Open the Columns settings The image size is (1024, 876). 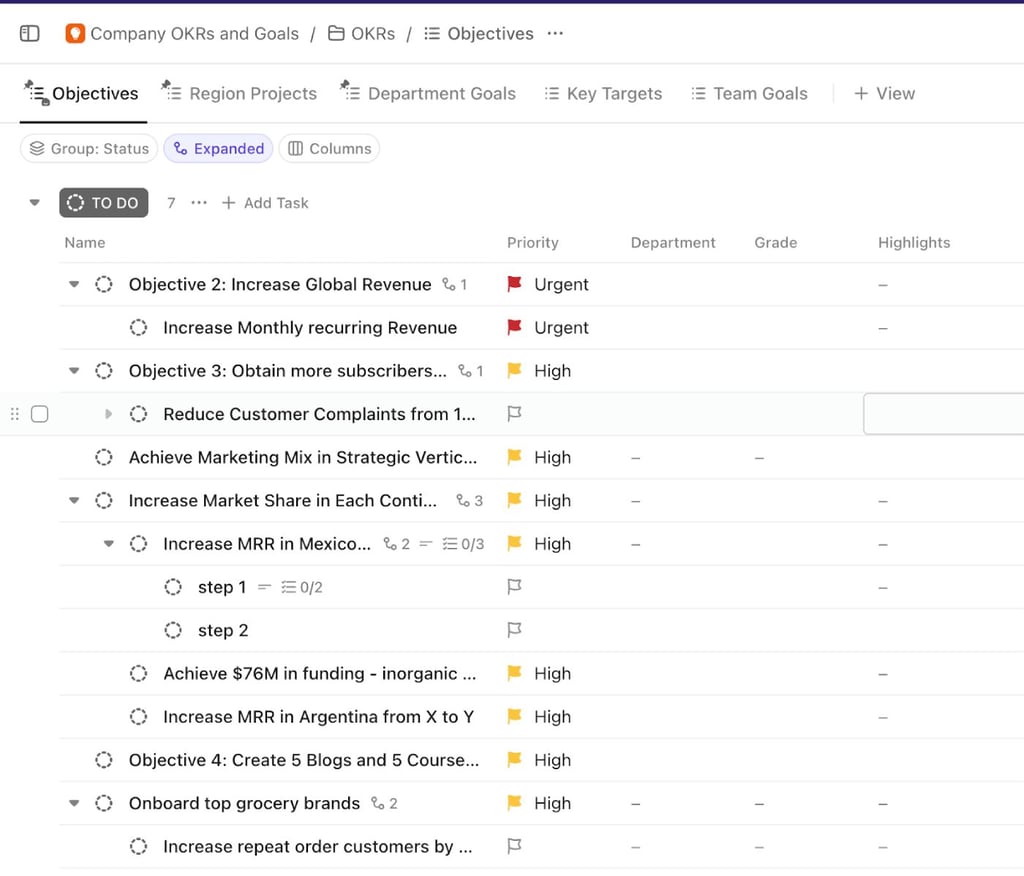coord(329,148)
